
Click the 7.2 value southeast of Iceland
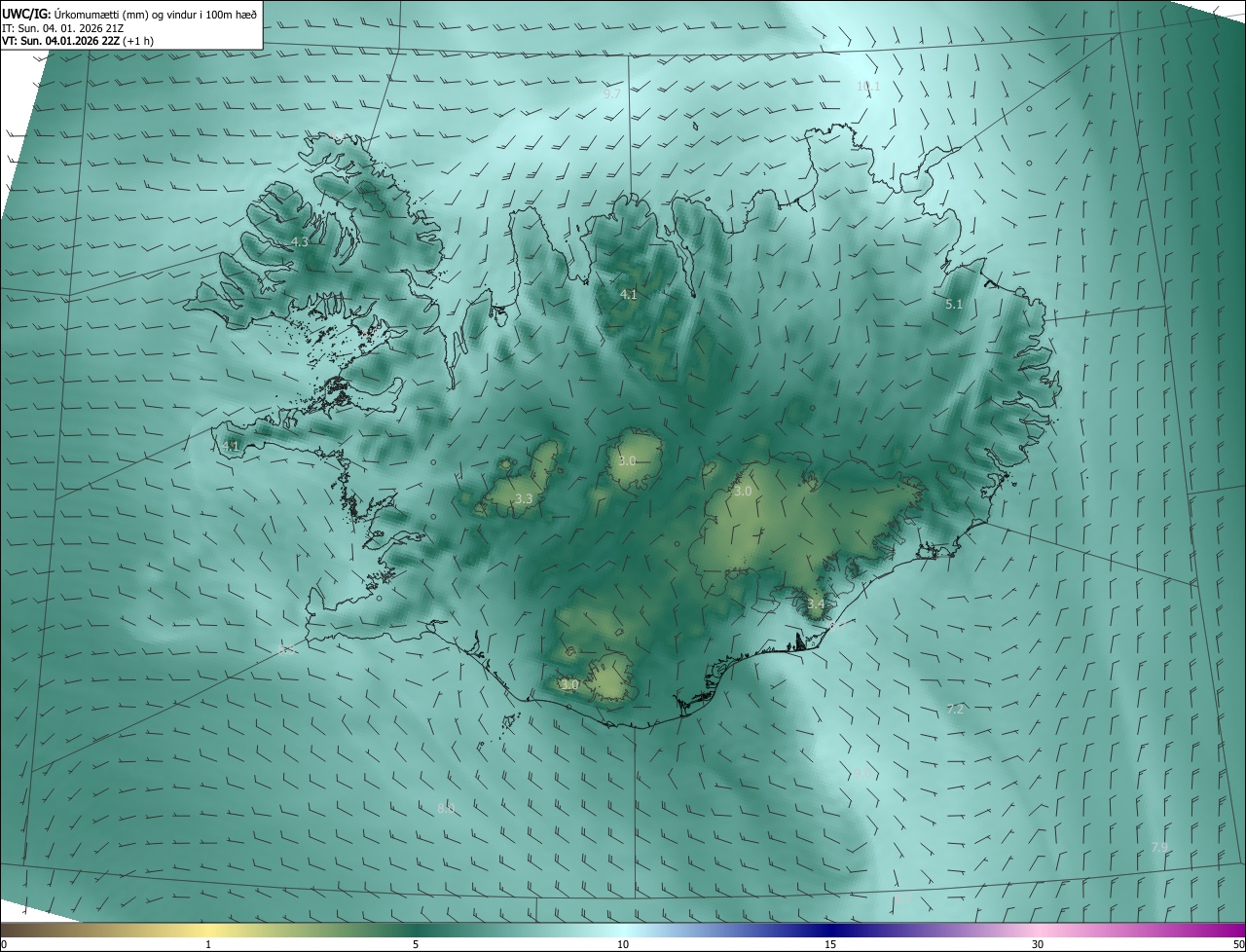coord(955,709)
